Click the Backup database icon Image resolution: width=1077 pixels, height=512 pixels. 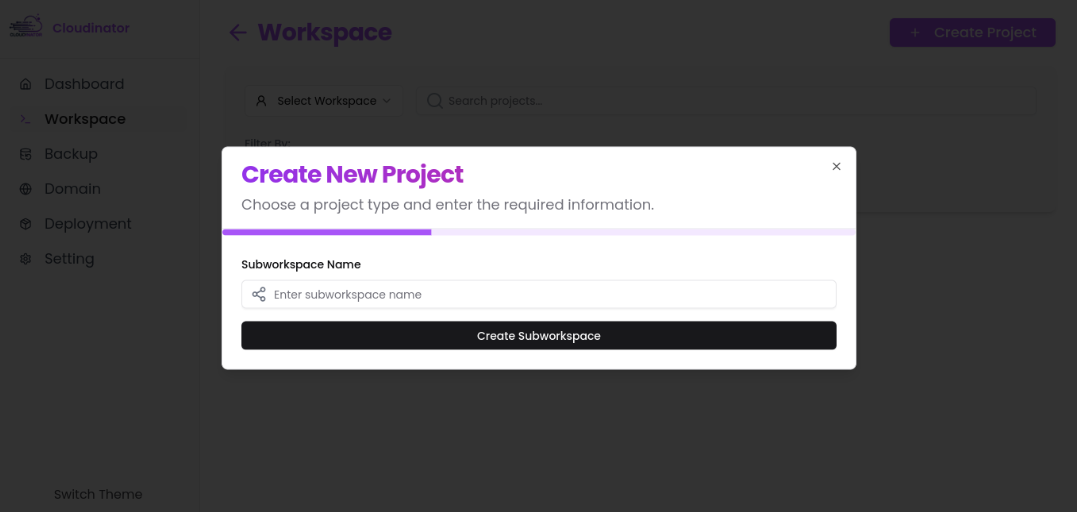(x=25, y=155)
